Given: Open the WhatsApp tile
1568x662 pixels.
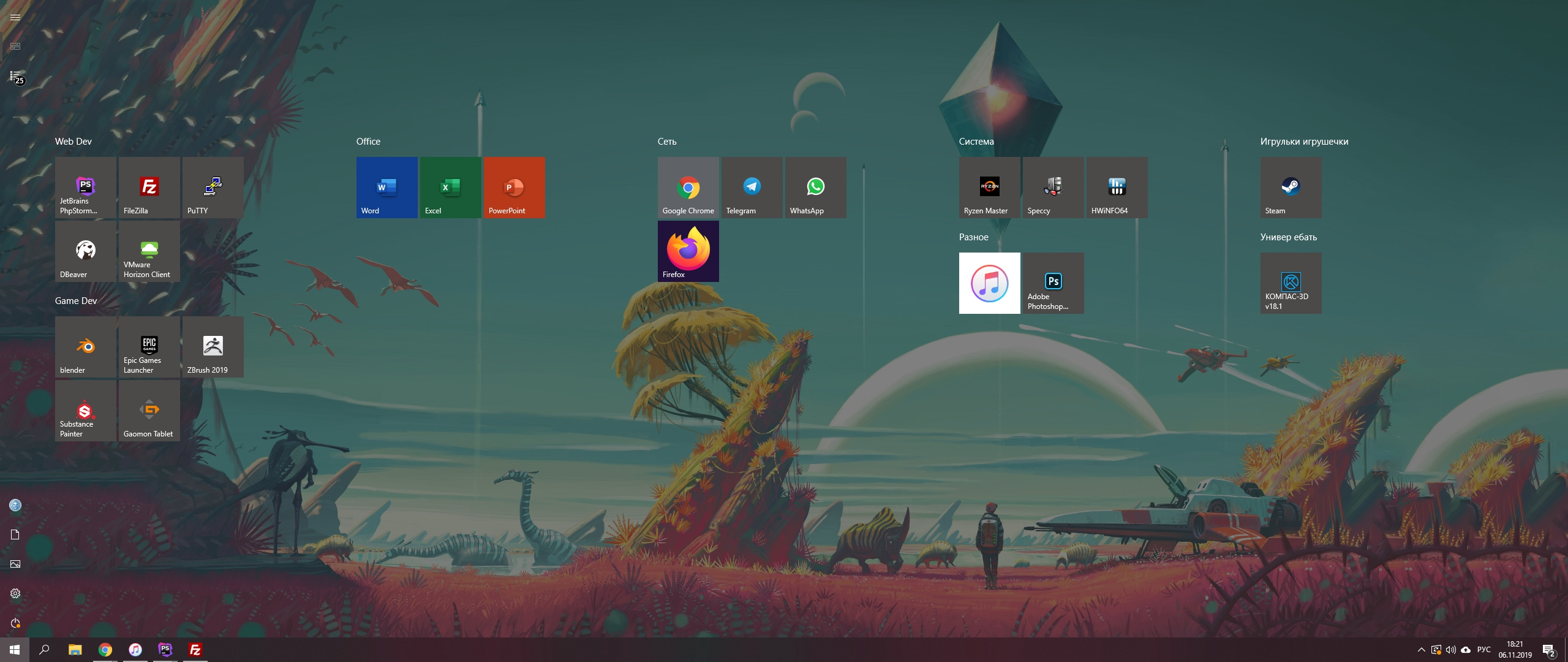Looking at the screenshot, I should 816,188.
